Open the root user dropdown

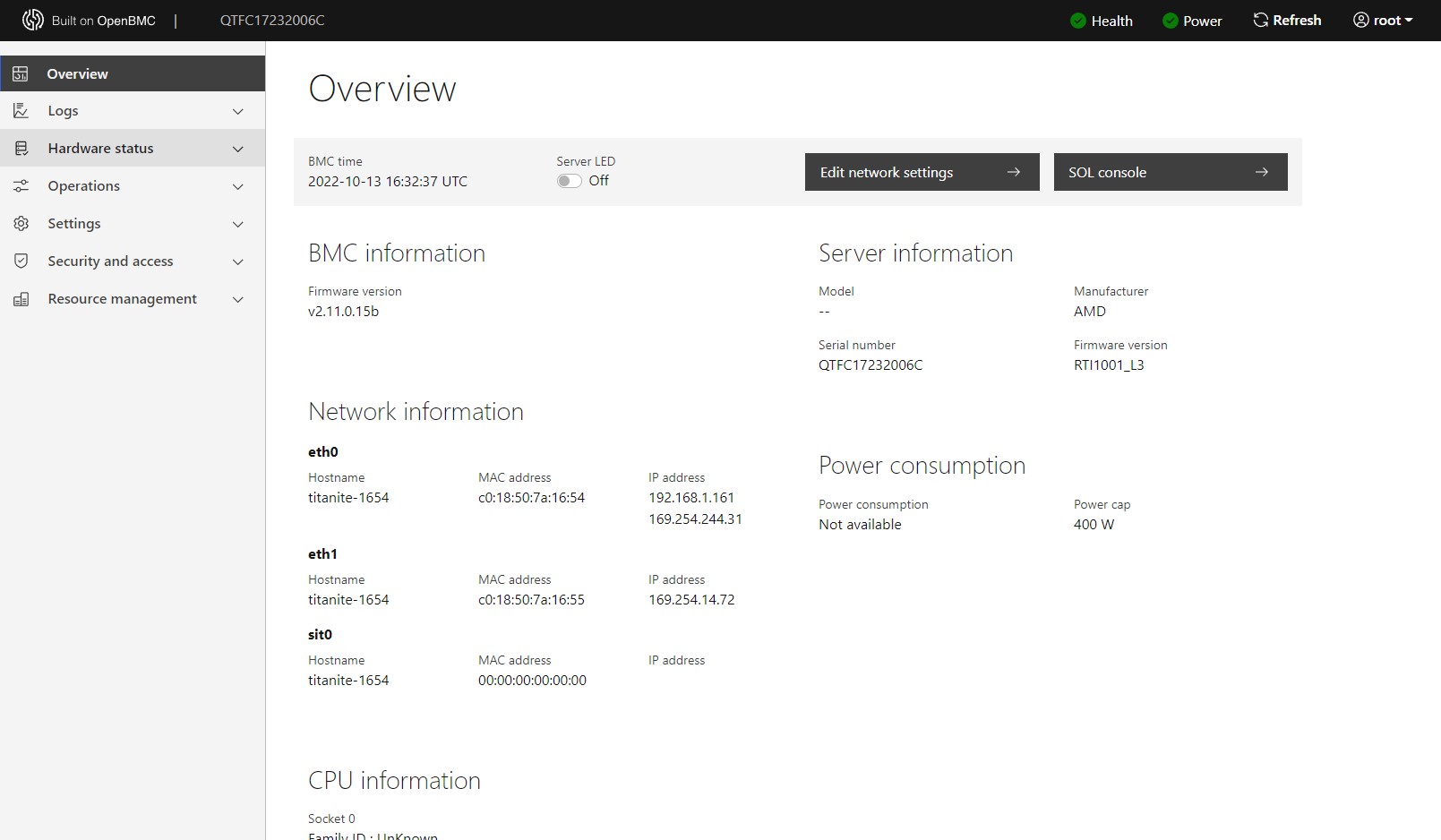click(x=1383, y=21)
